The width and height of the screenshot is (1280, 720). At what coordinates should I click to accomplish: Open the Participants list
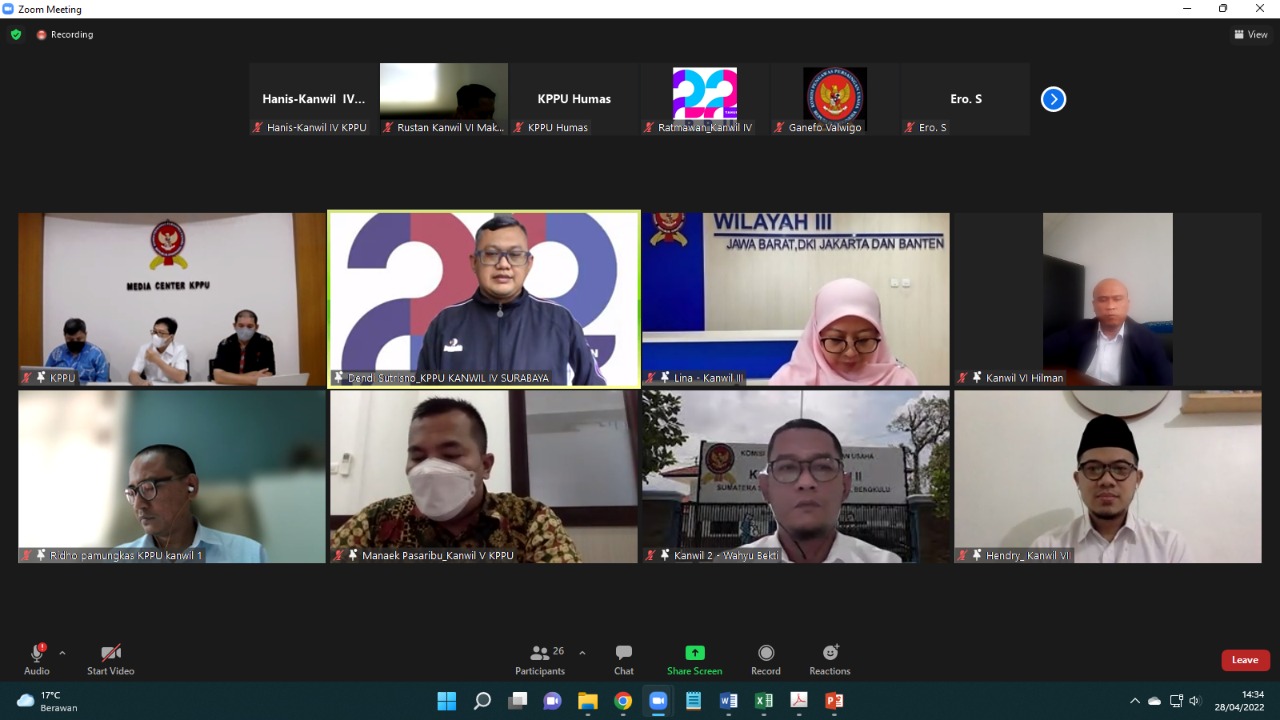(x=540, y=654)
